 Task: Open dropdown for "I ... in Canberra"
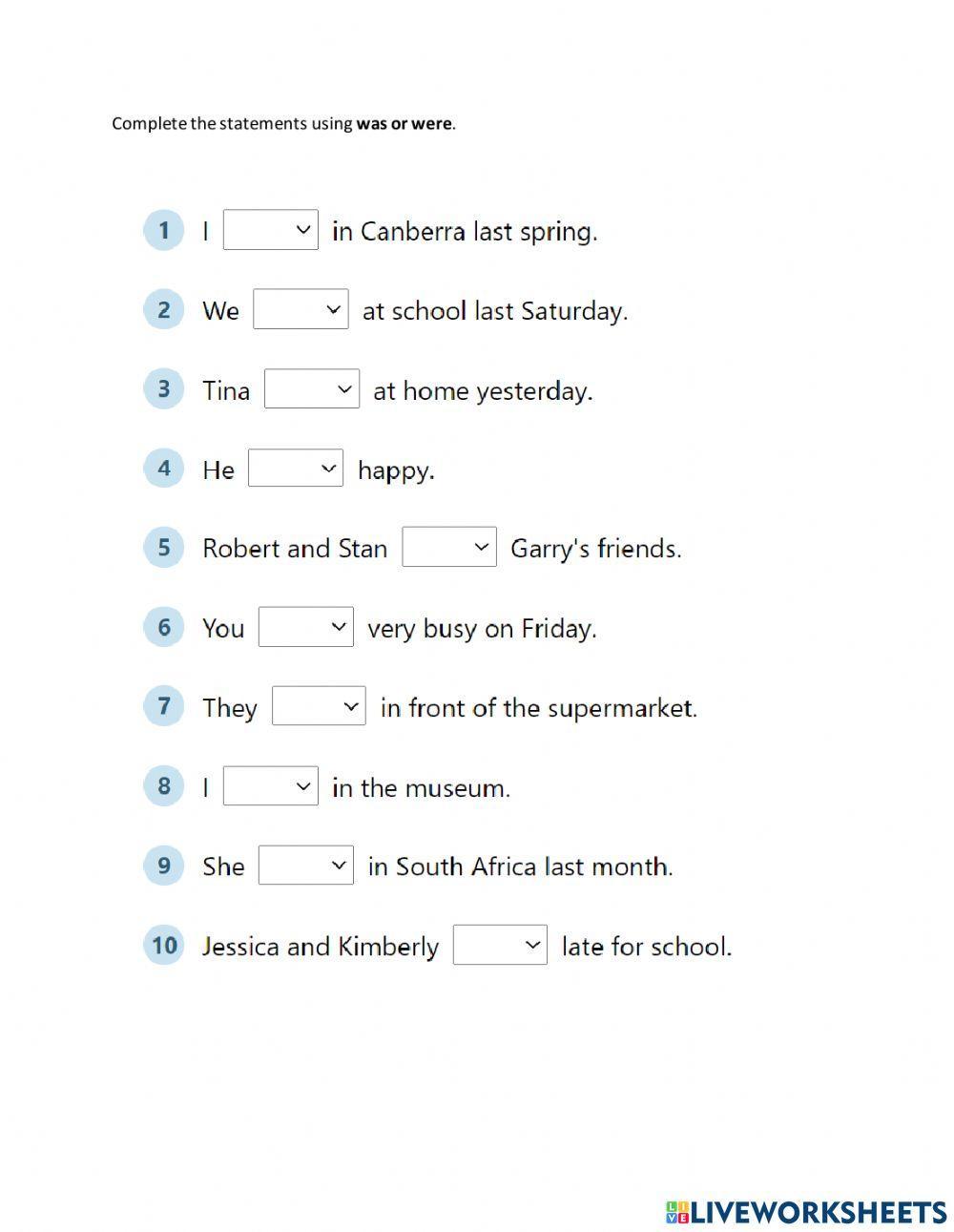pyautogui.click(x=270, y=230)
